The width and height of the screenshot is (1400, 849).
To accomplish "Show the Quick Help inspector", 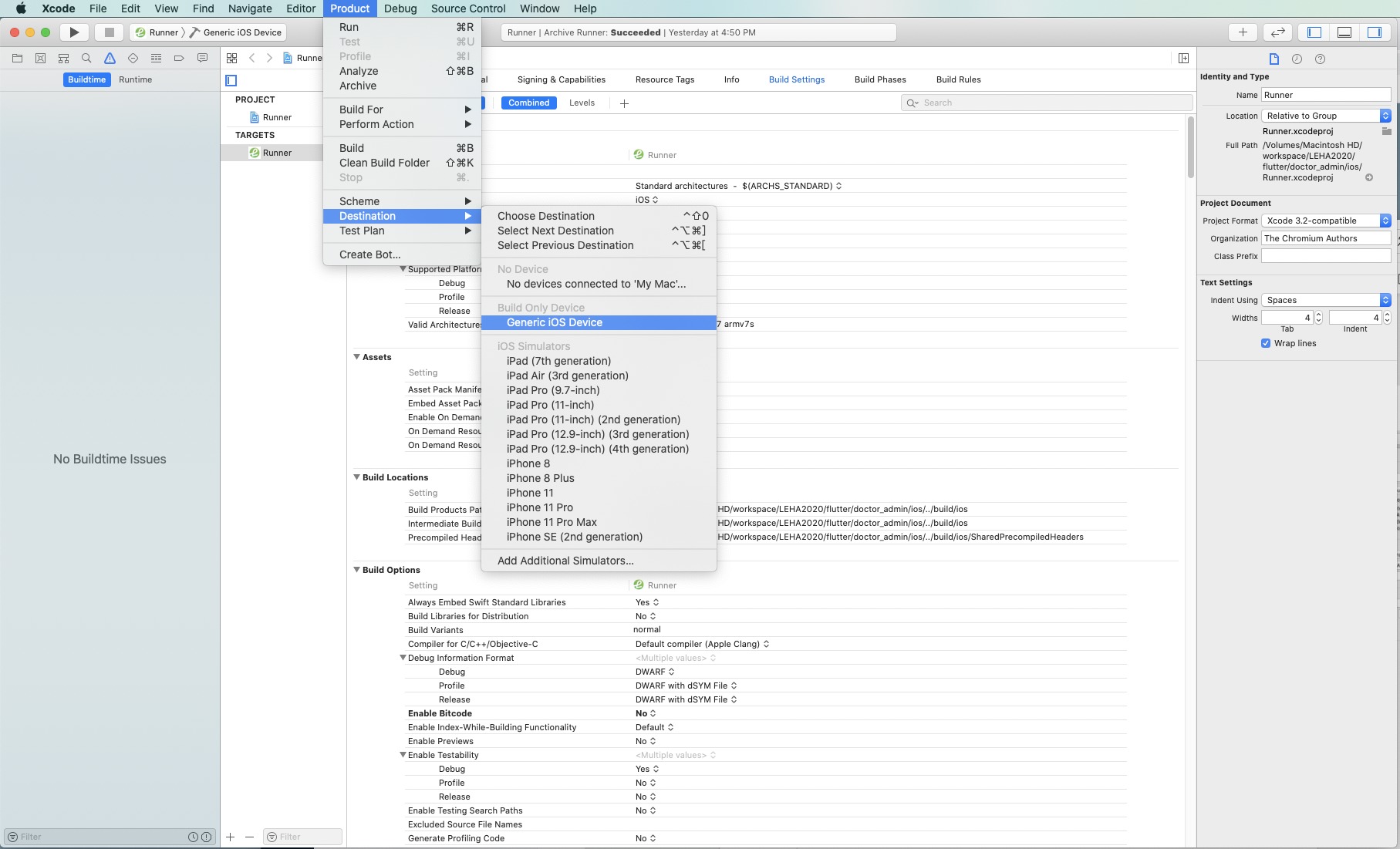I will [x=1320, y=59].
